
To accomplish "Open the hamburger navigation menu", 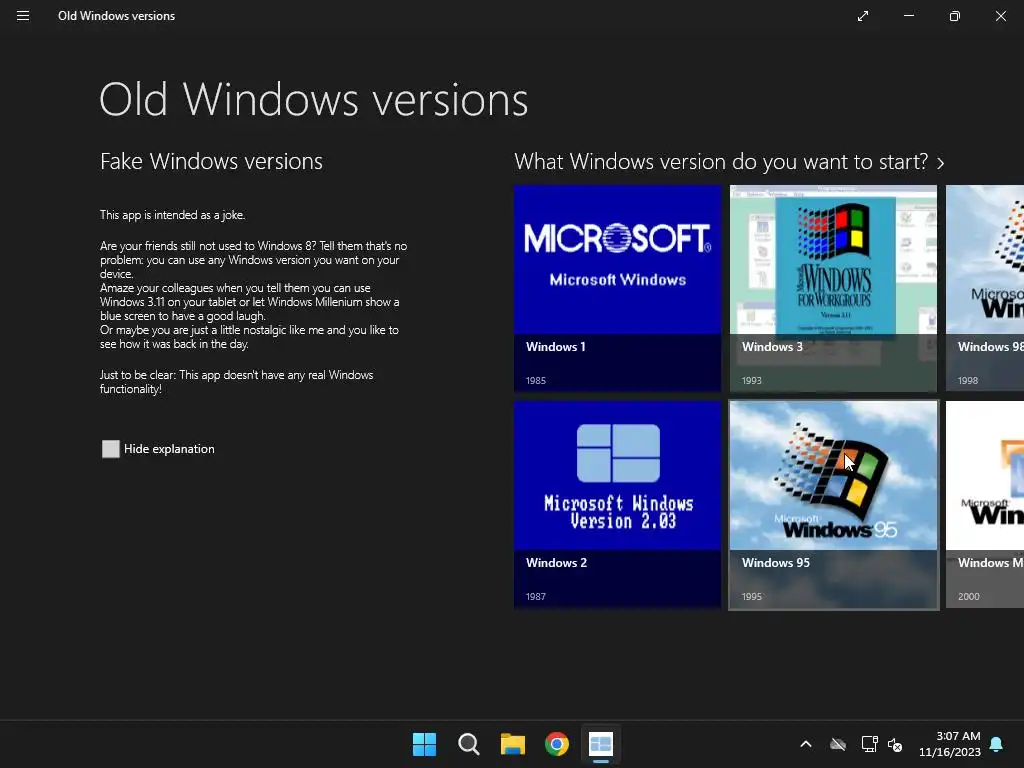I will 23,16.
